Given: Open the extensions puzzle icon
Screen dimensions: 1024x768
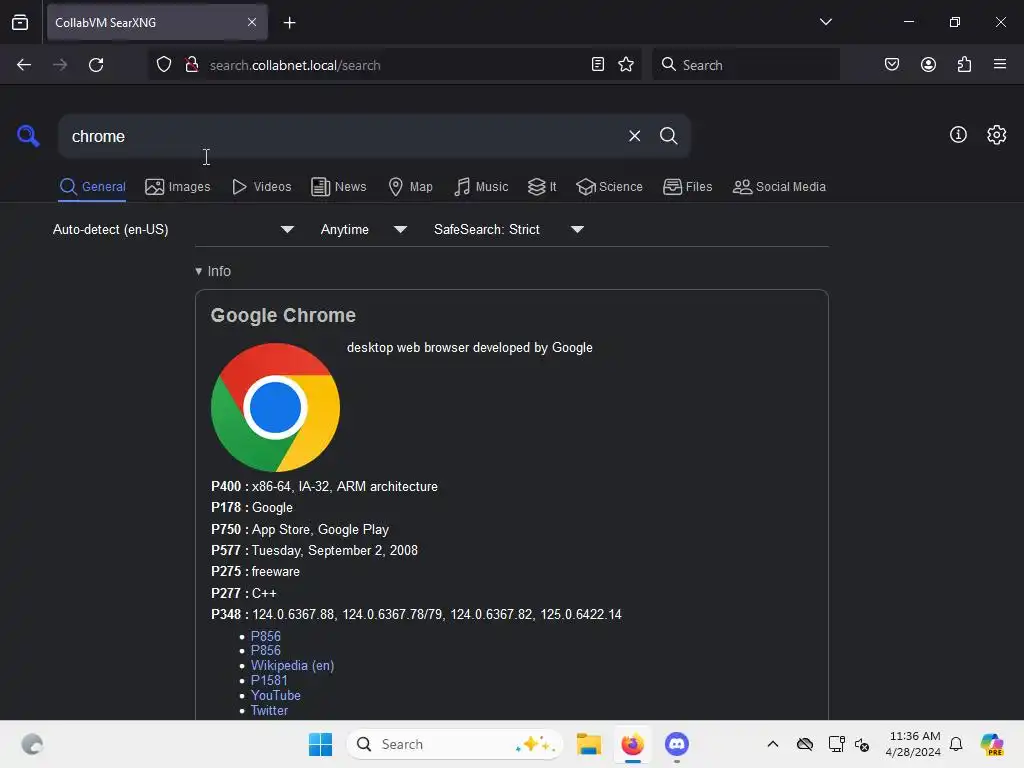Looking at the screenshot, I should [964, 64].
